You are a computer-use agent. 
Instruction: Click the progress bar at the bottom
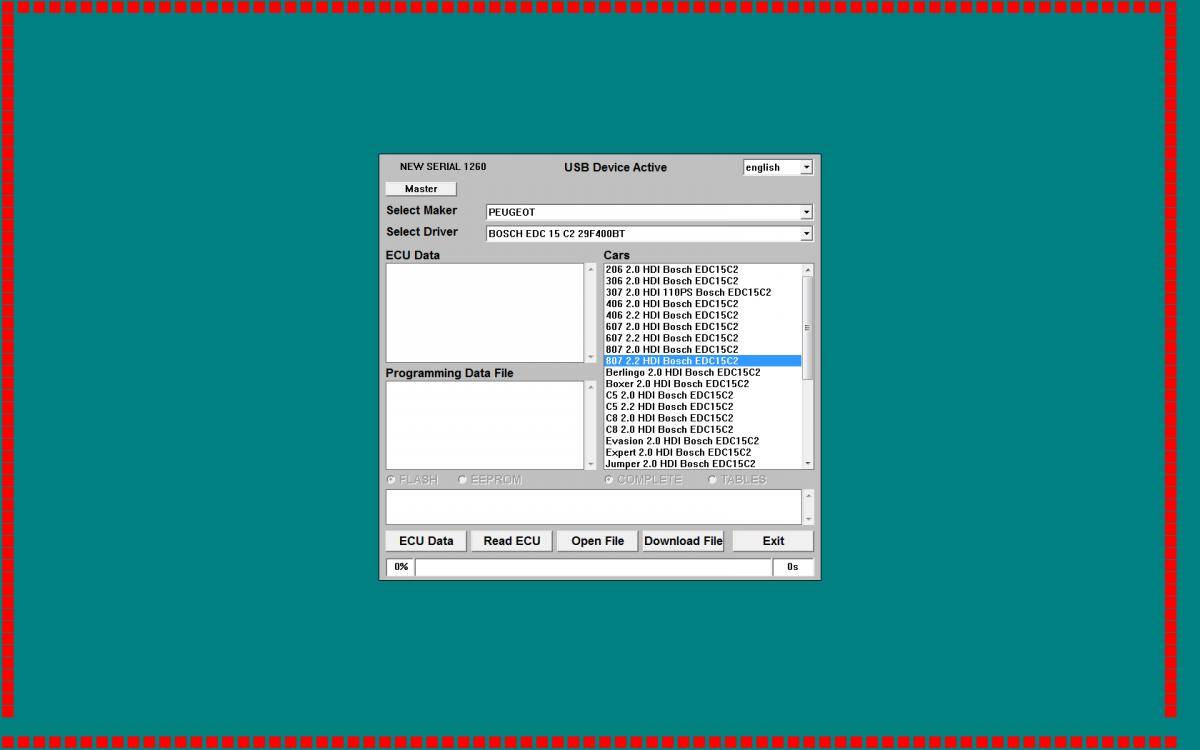pos(593,567)
